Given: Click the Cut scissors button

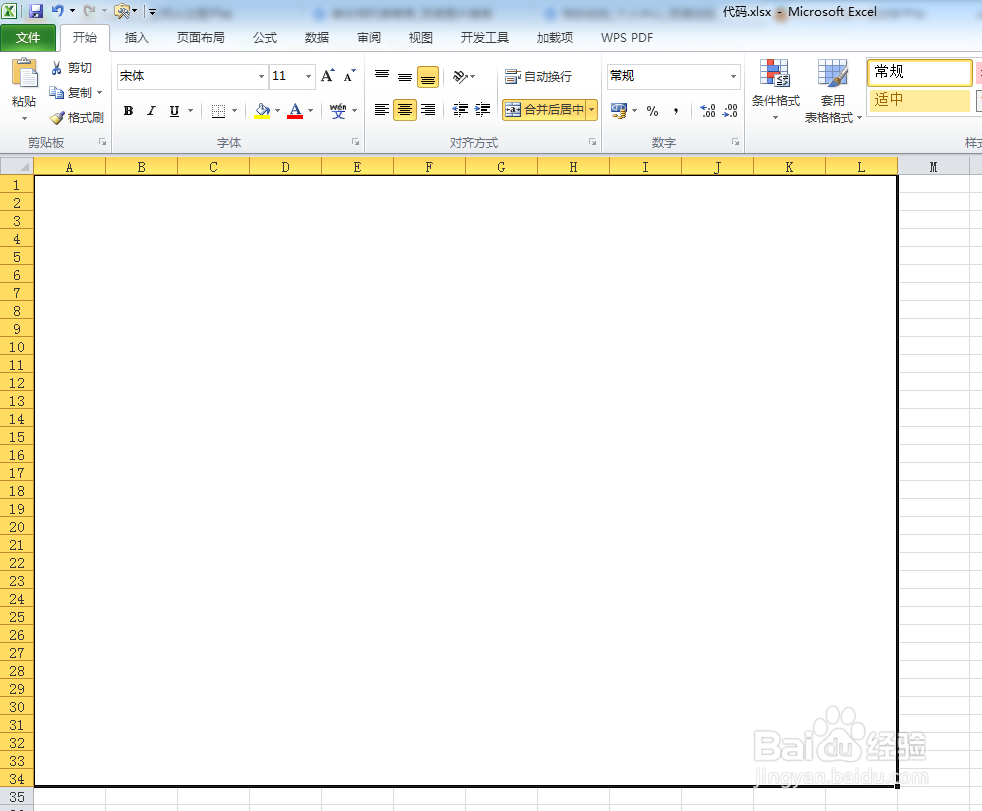Looking at the screenshot, I should pos(71,68).
